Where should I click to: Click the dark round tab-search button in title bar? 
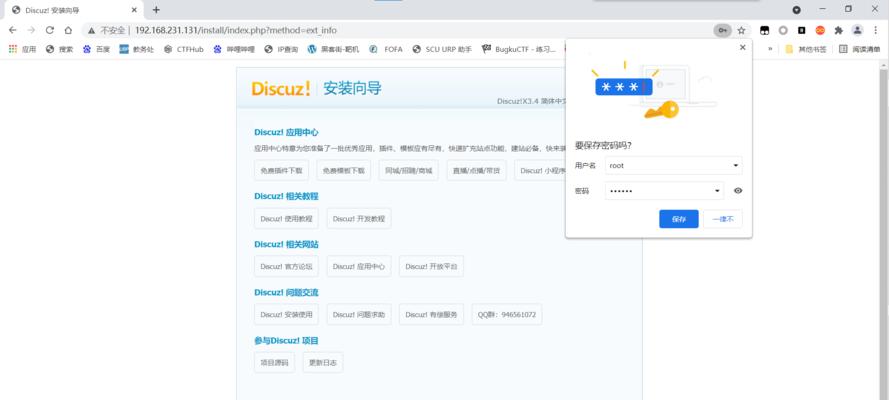pos(797,10)
